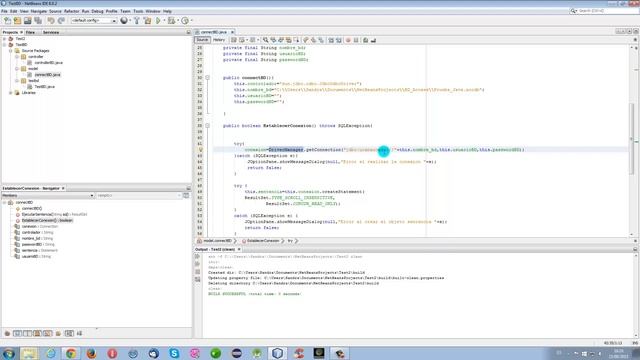Switch to the History editor view
The height and width of the screenshot is (360, 640).
[x=219, y=40]
